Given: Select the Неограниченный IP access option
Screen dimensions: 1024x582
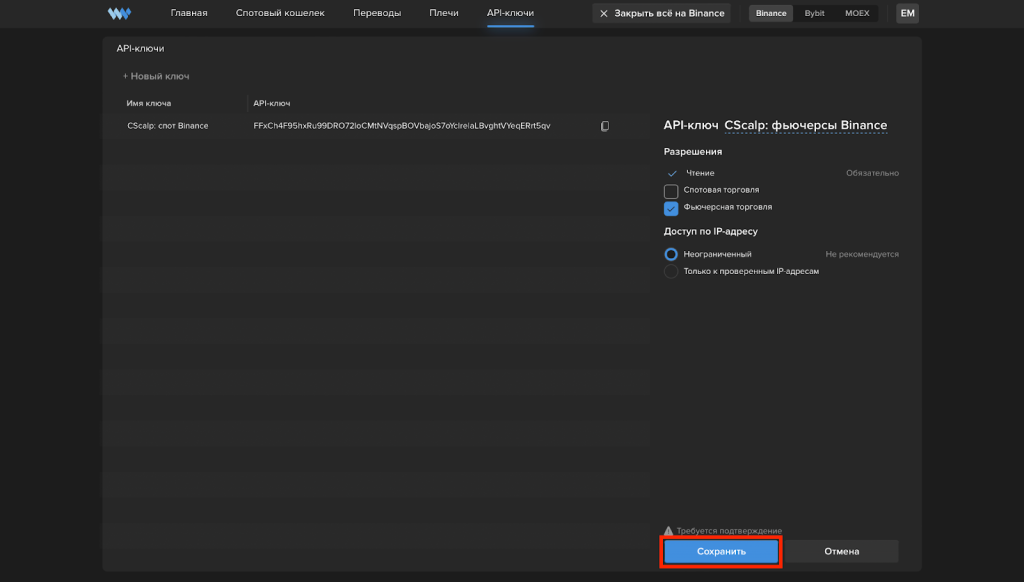Looking at the screenshot, I should click(671, 254).
